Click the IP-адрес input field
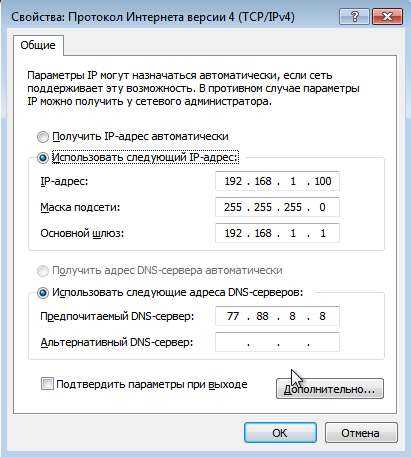This screenshot has width=411, height=457. 277,181
